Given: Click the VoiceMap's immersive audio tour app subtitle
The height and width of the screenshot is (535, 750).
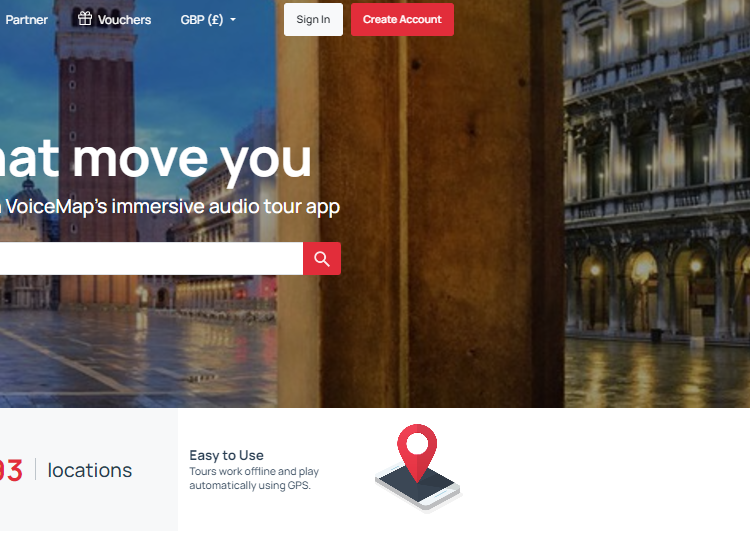Looking at the screenshot, I should [170, 207].
